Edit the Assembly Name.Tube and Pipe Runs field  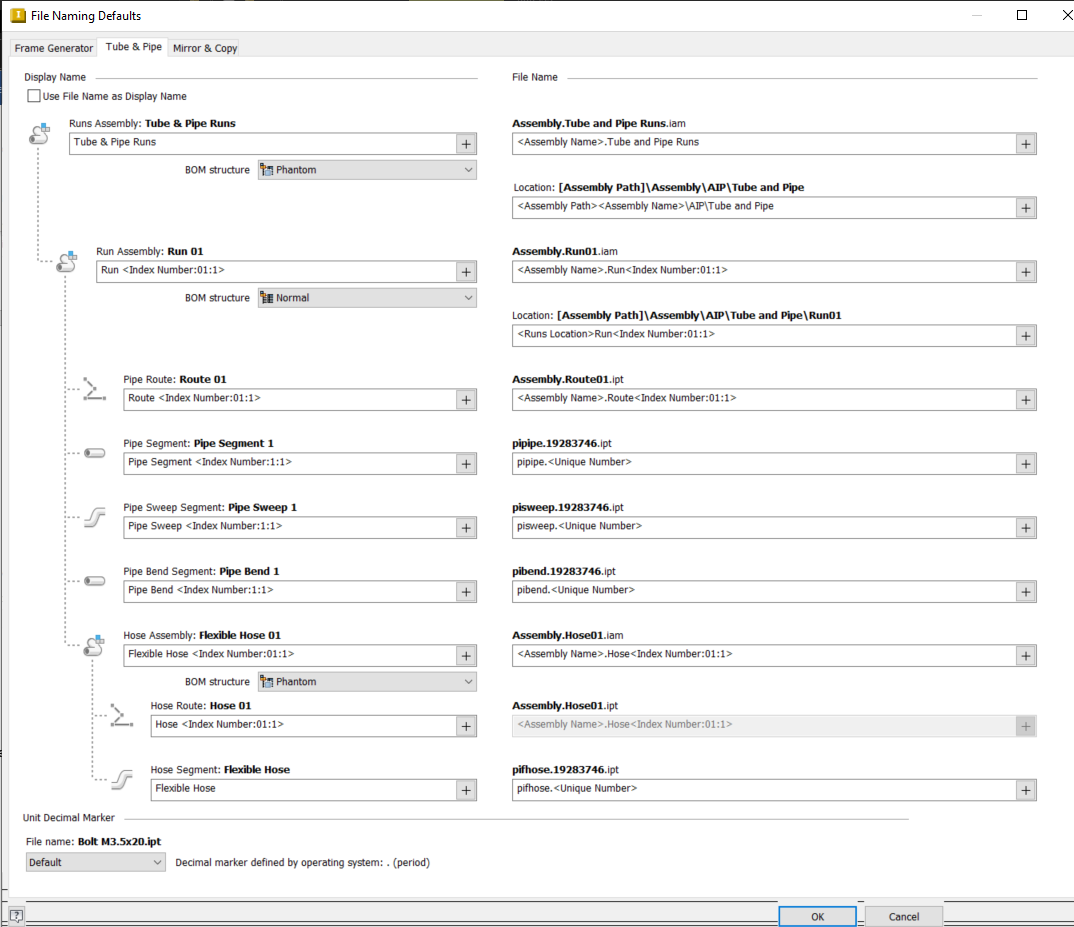pos(764,144)
